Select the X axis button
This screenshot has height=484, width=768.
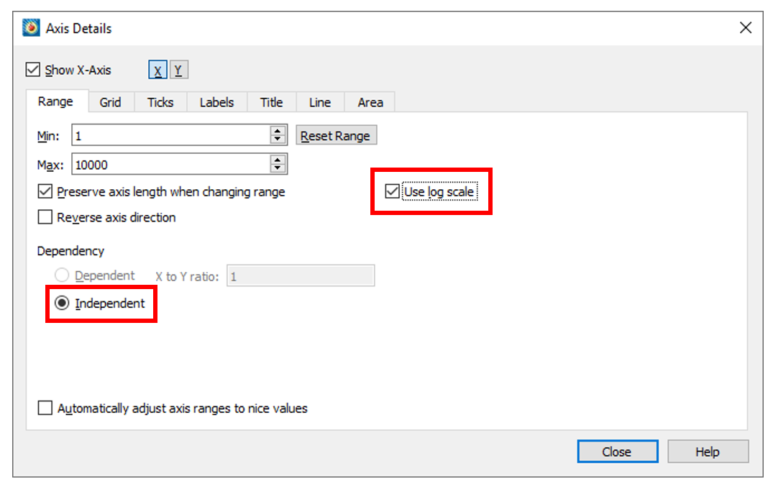coord(158,70)
